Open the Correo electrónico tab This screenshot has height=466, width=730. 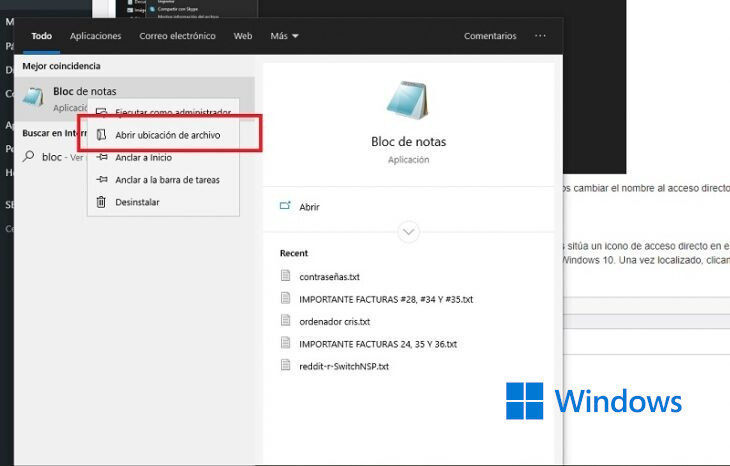click(x=177, y=36)
